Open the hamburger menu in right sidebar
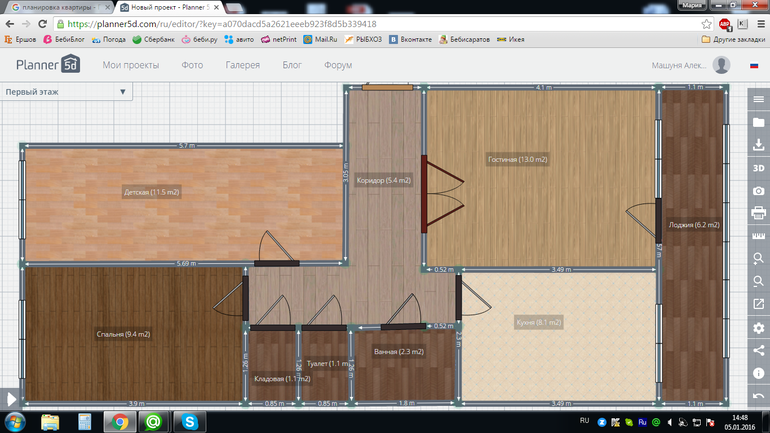The image size is (770, 433). pyautogui.click(x=759, y=100)
